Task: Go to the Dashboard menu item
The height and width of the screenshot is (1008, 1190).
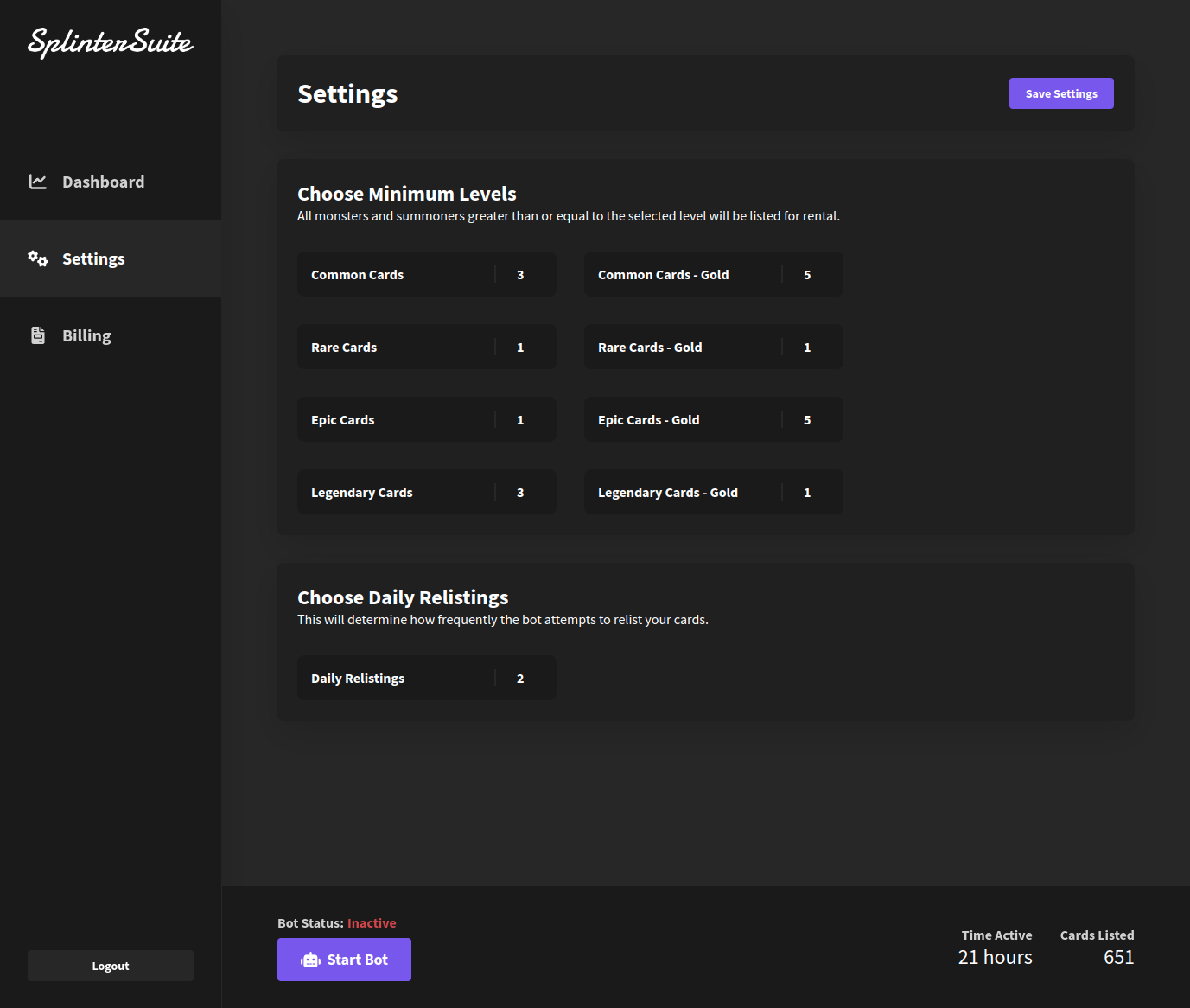Action: [110, 182]
